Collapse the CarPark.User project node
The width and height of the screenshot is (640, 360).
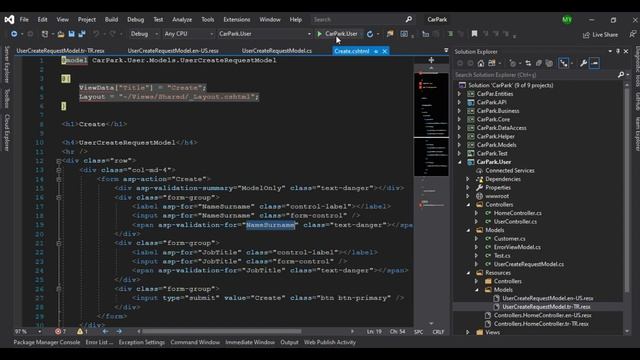click(460, 162)
